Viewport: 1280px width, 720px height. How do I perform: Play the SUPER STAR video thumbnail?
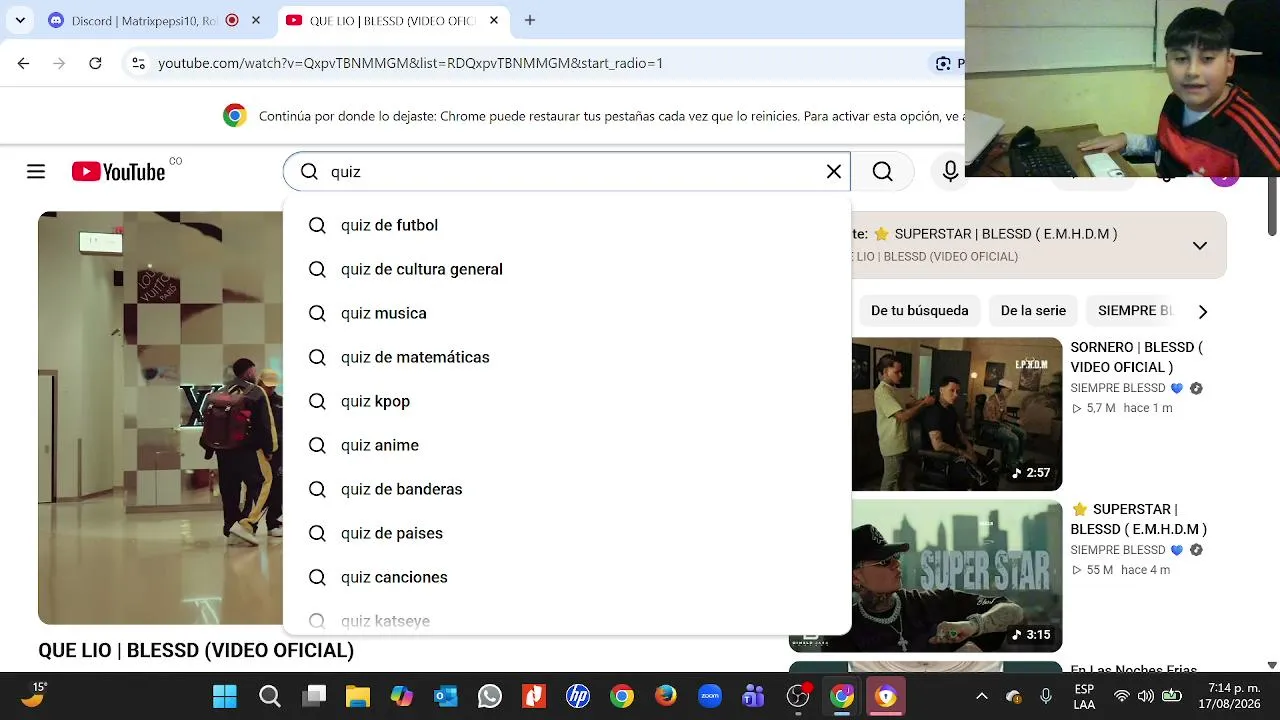point(957,576)
